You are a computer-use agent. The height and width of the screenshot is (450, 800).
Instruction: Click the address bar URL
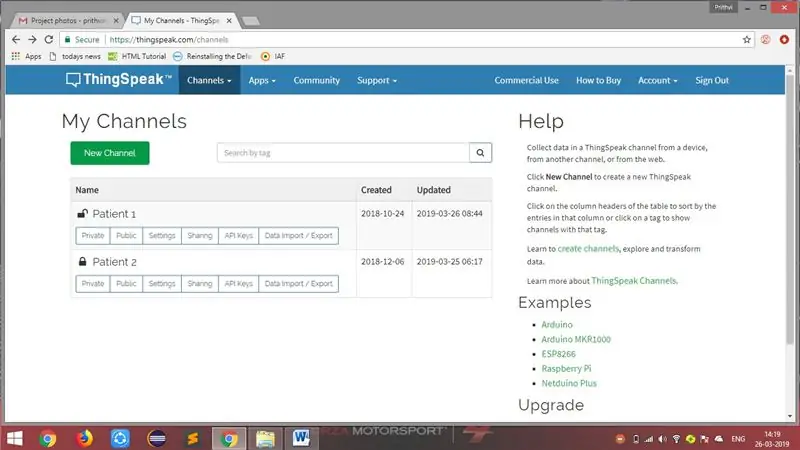169,39
